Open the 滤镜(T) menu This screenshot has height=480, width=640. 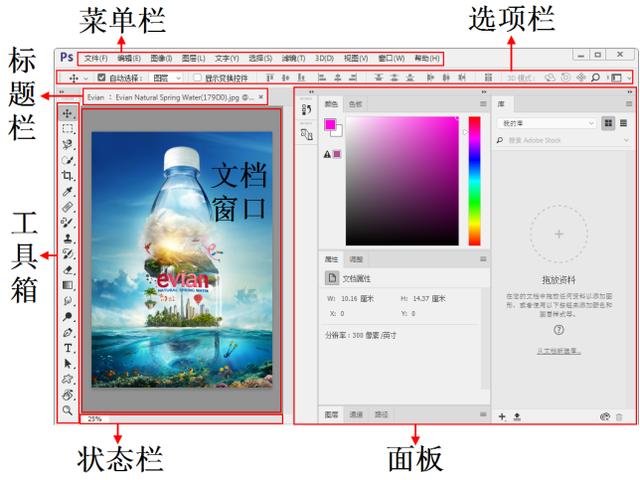click(293, 58)
